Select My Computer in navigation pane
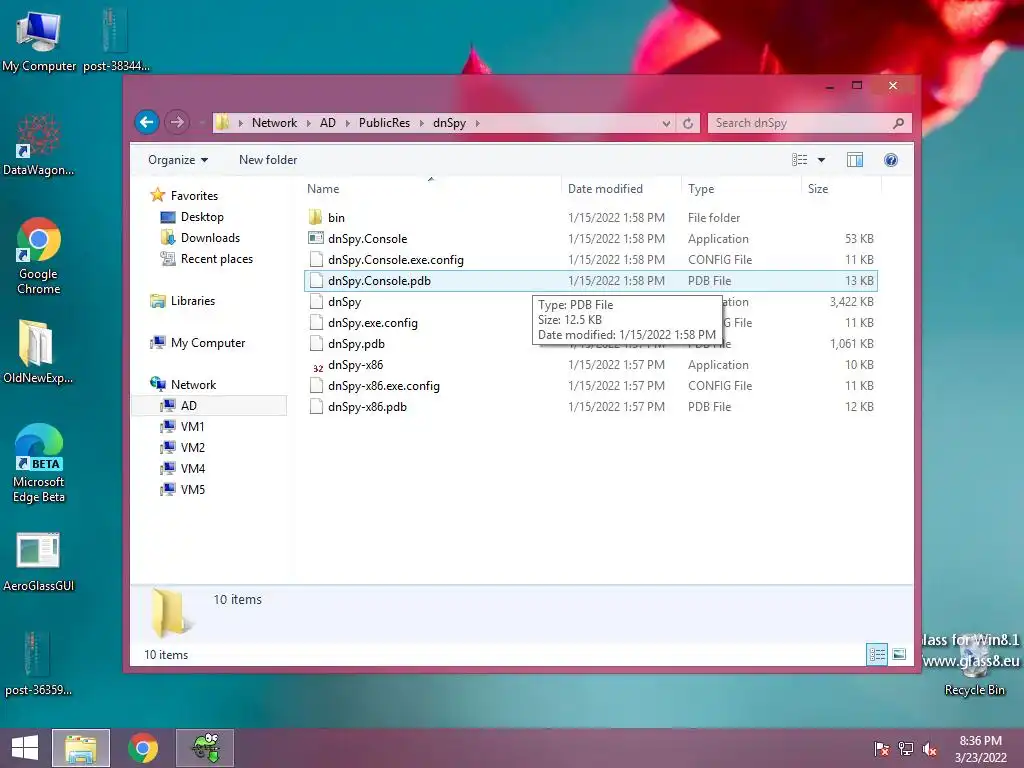This screenshot has width=1024, height=768. (208, 343)
